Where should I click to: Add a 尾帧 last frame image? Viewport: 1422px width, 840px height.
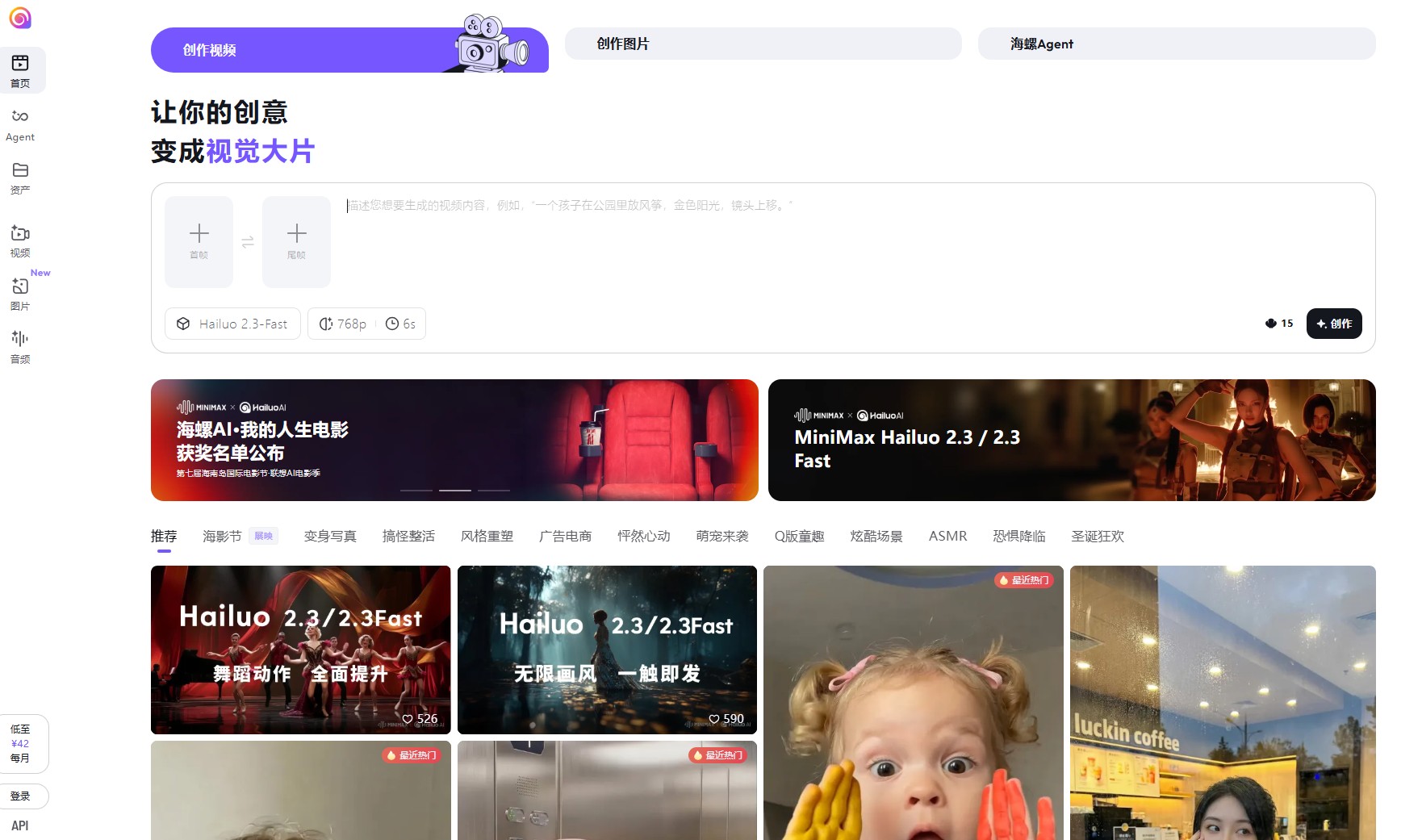296,242
